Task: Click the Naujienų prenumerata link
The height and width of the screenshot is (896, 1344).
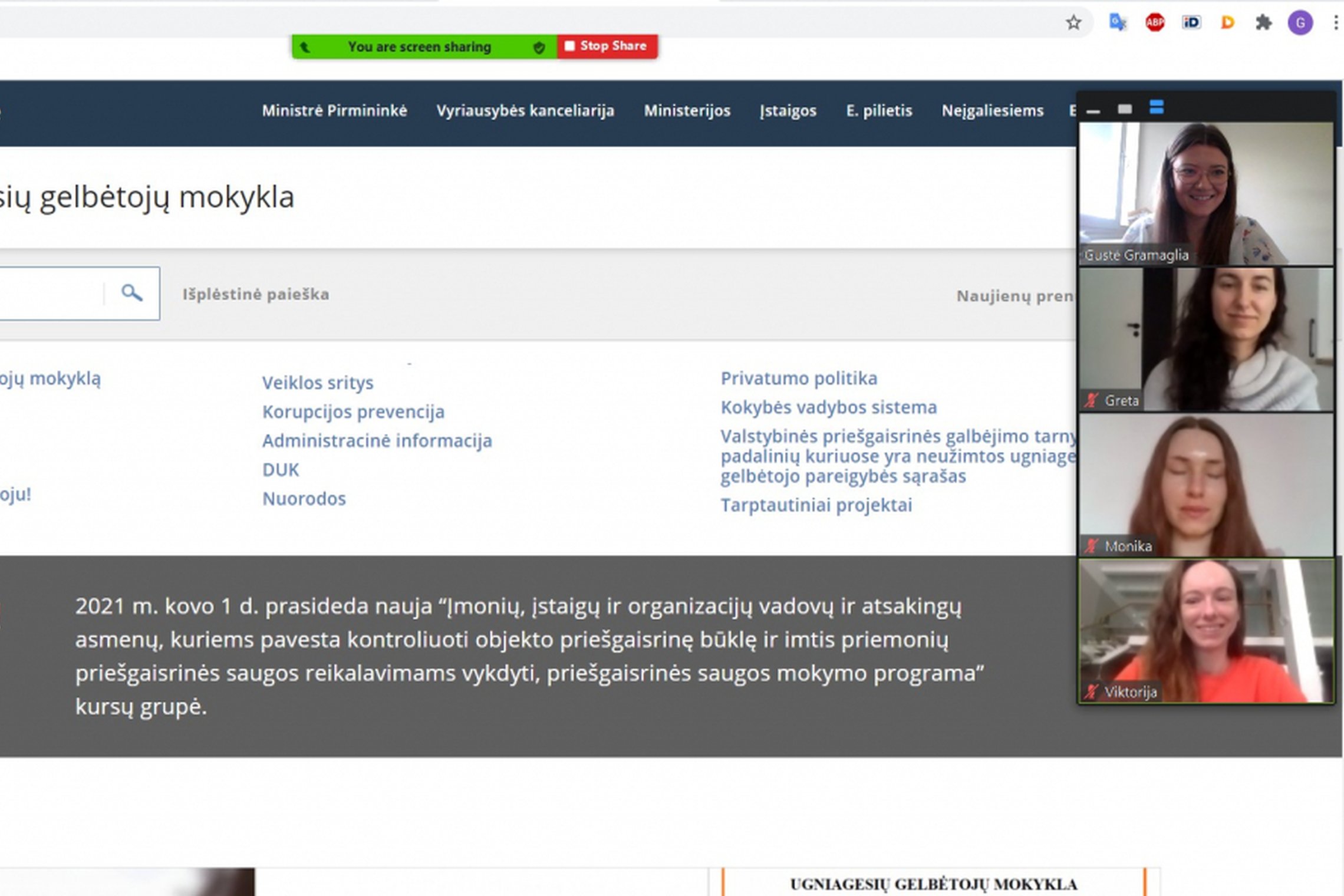Action: (1015, 296)
